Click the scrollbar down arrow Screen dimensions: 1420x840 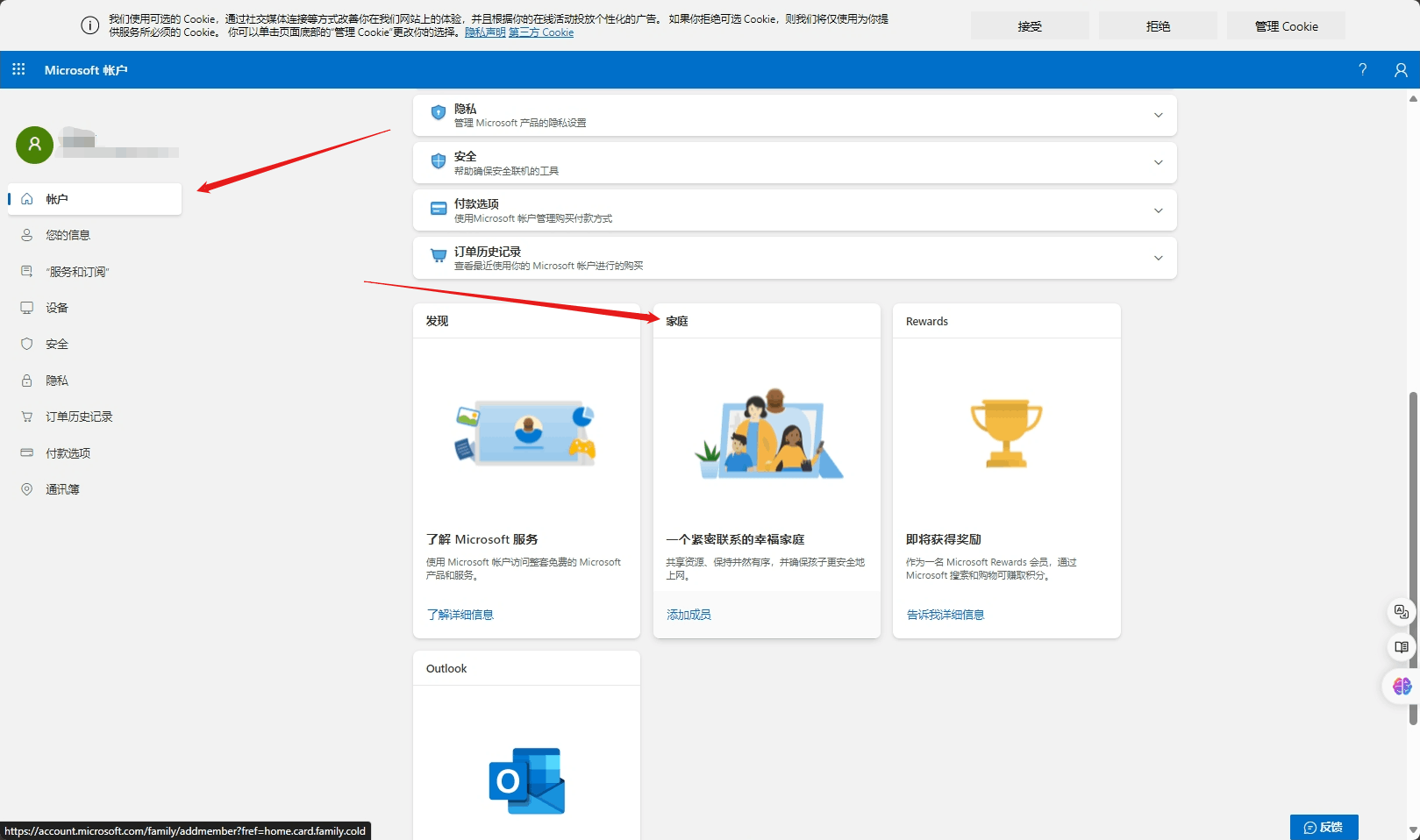click(1413, 829)
